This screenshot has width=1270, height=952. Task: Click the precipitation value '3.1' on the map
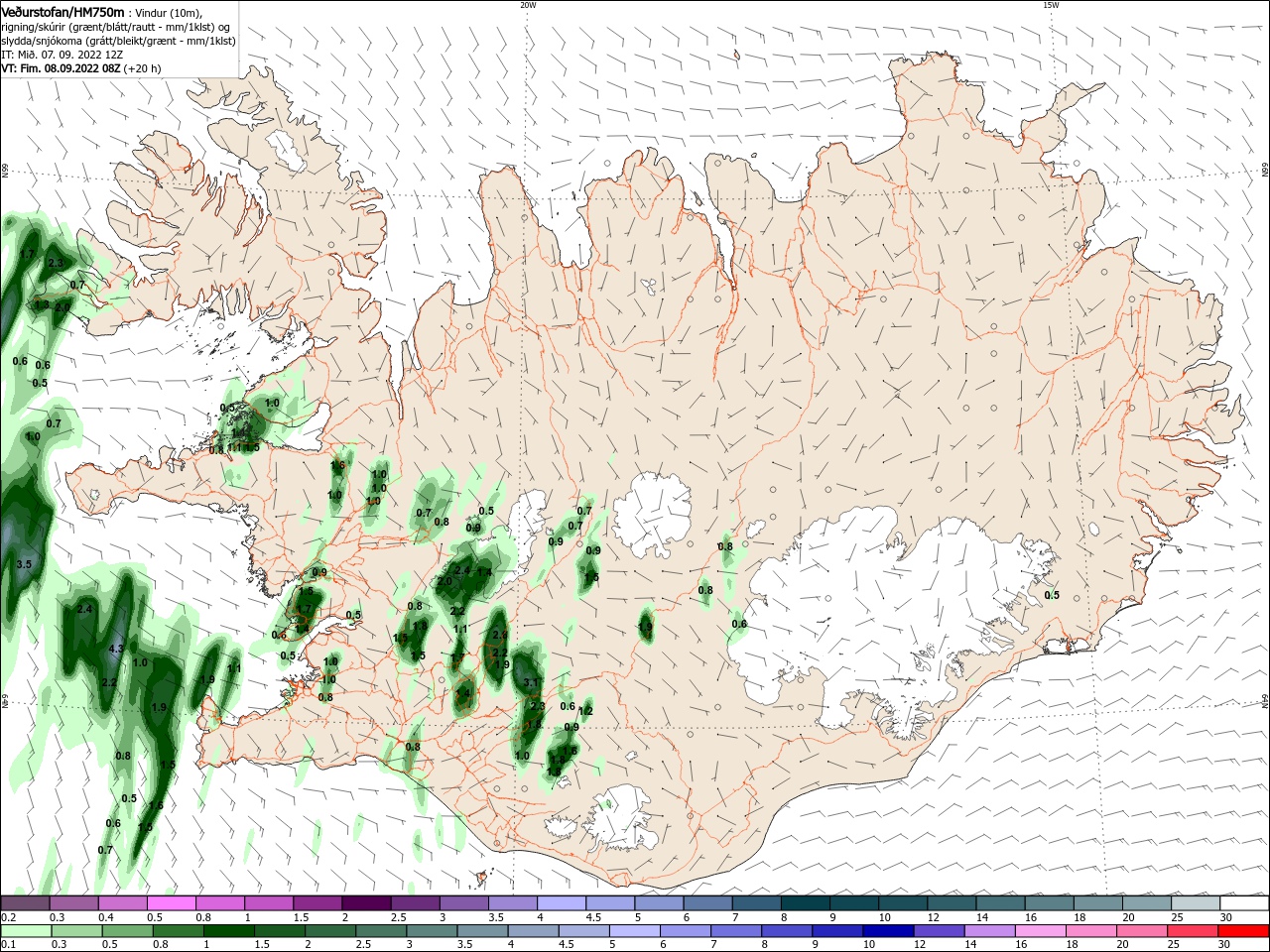click(531, 682)
